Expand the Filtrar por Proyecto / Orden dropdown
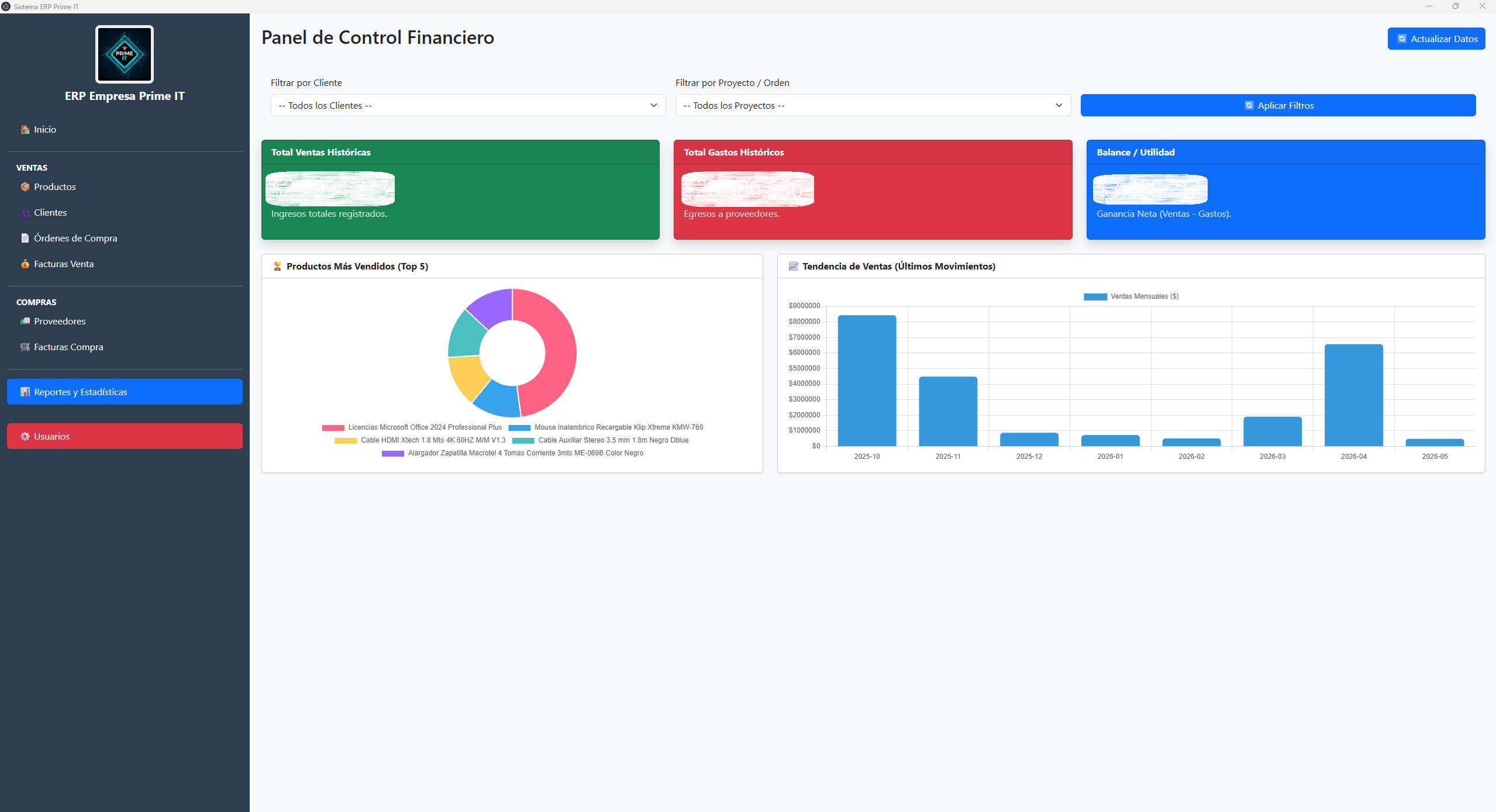Viewport: 1496px width, 812px height. (x=873, y=105)
